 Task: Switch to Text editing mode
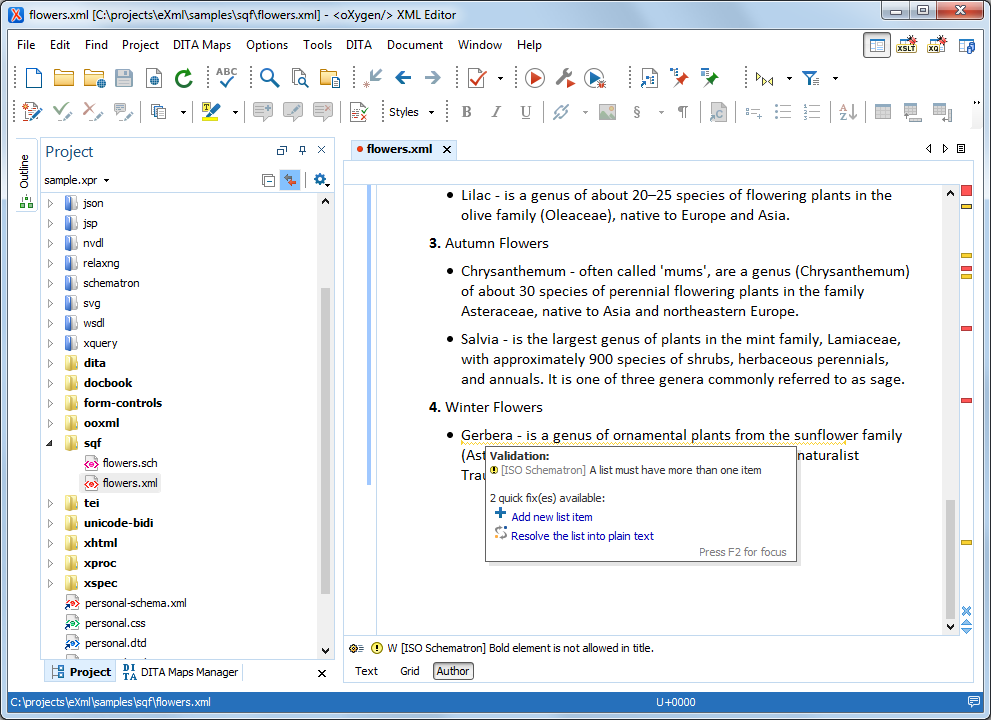click(367, 671)
